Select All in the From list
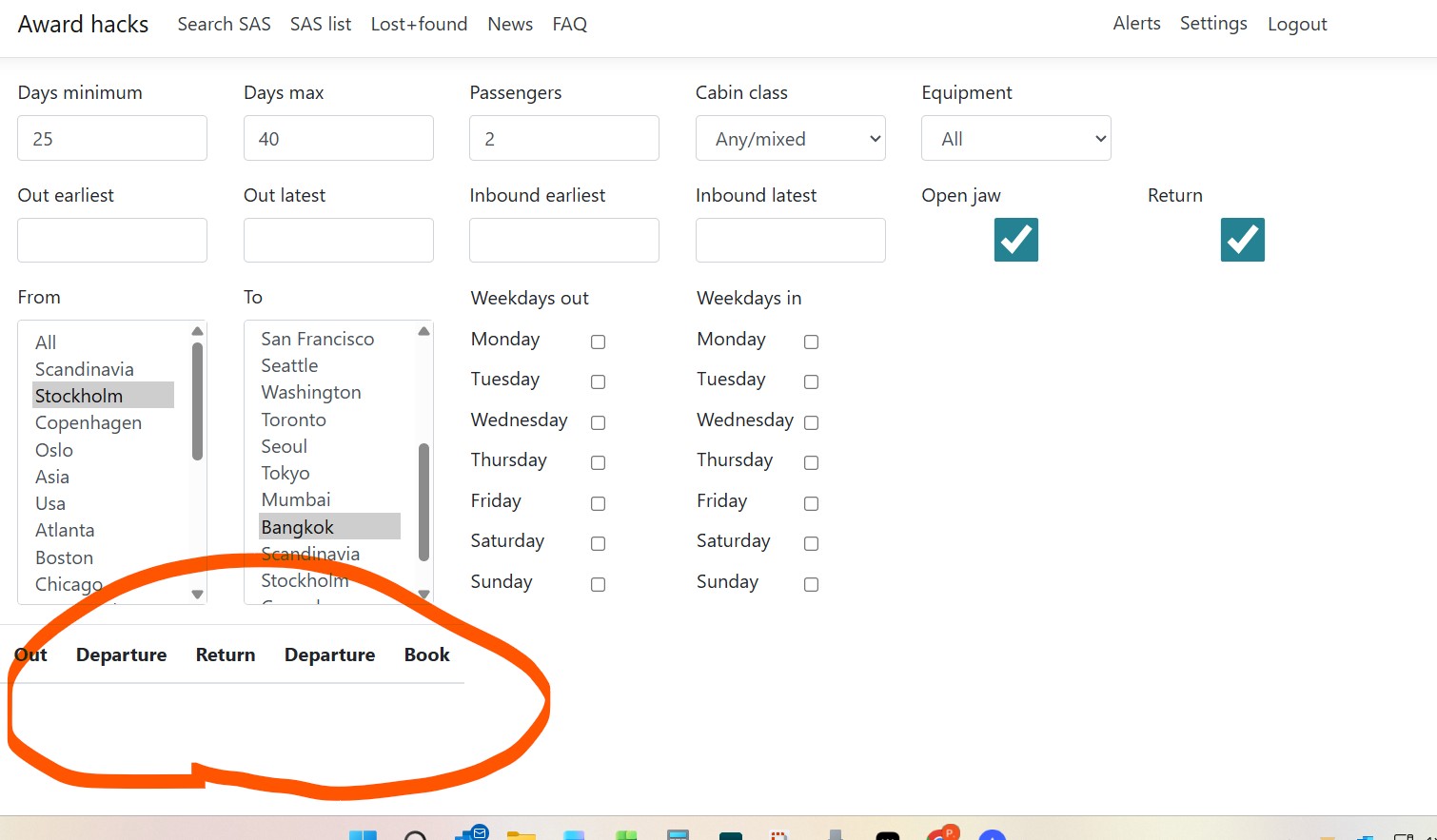This screenshot has width=1437, height=840. 103,342
